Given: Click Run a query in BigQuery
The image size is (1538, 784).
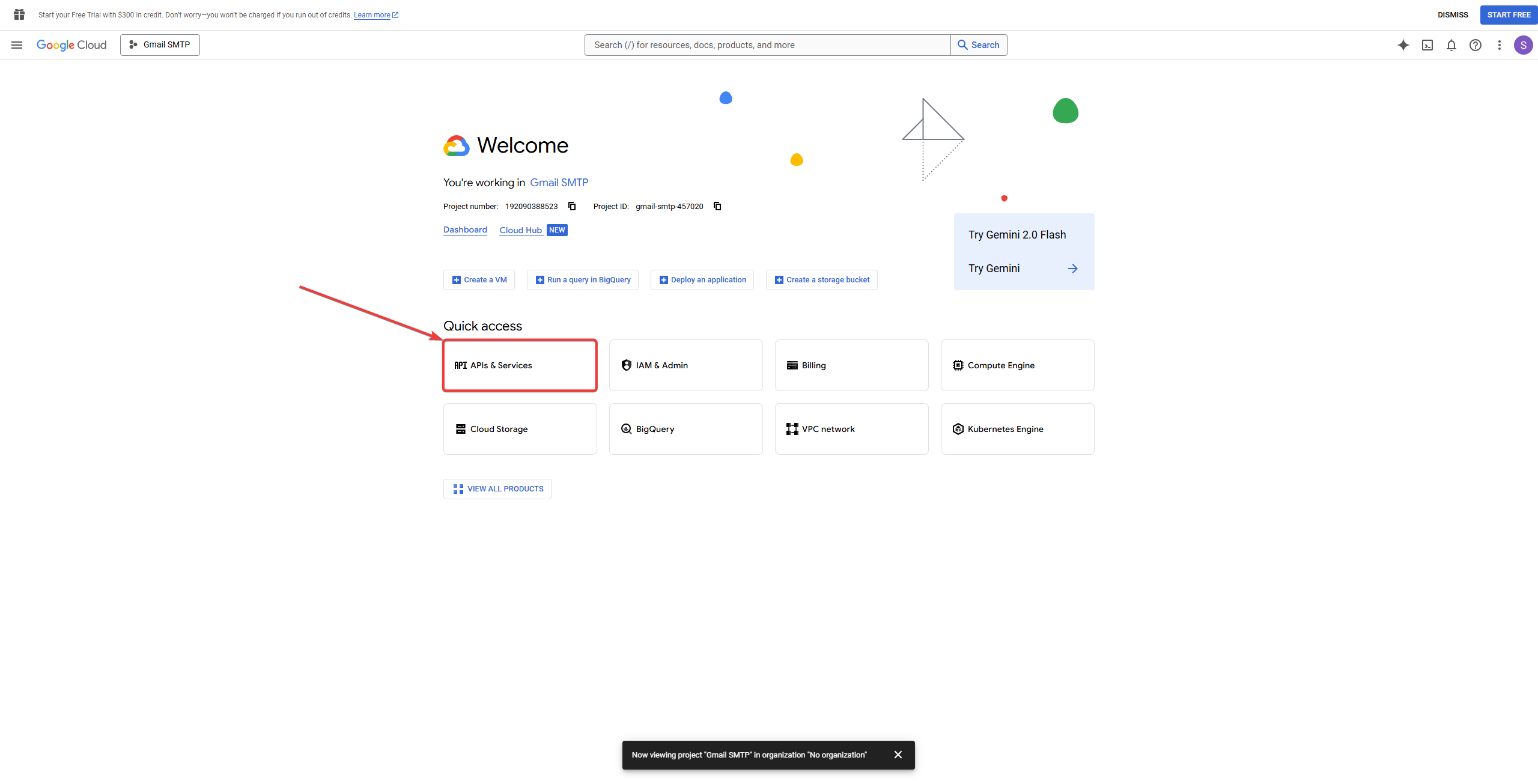Looking at the screenshot, I should pyautogui.click(x=583, y=280).
